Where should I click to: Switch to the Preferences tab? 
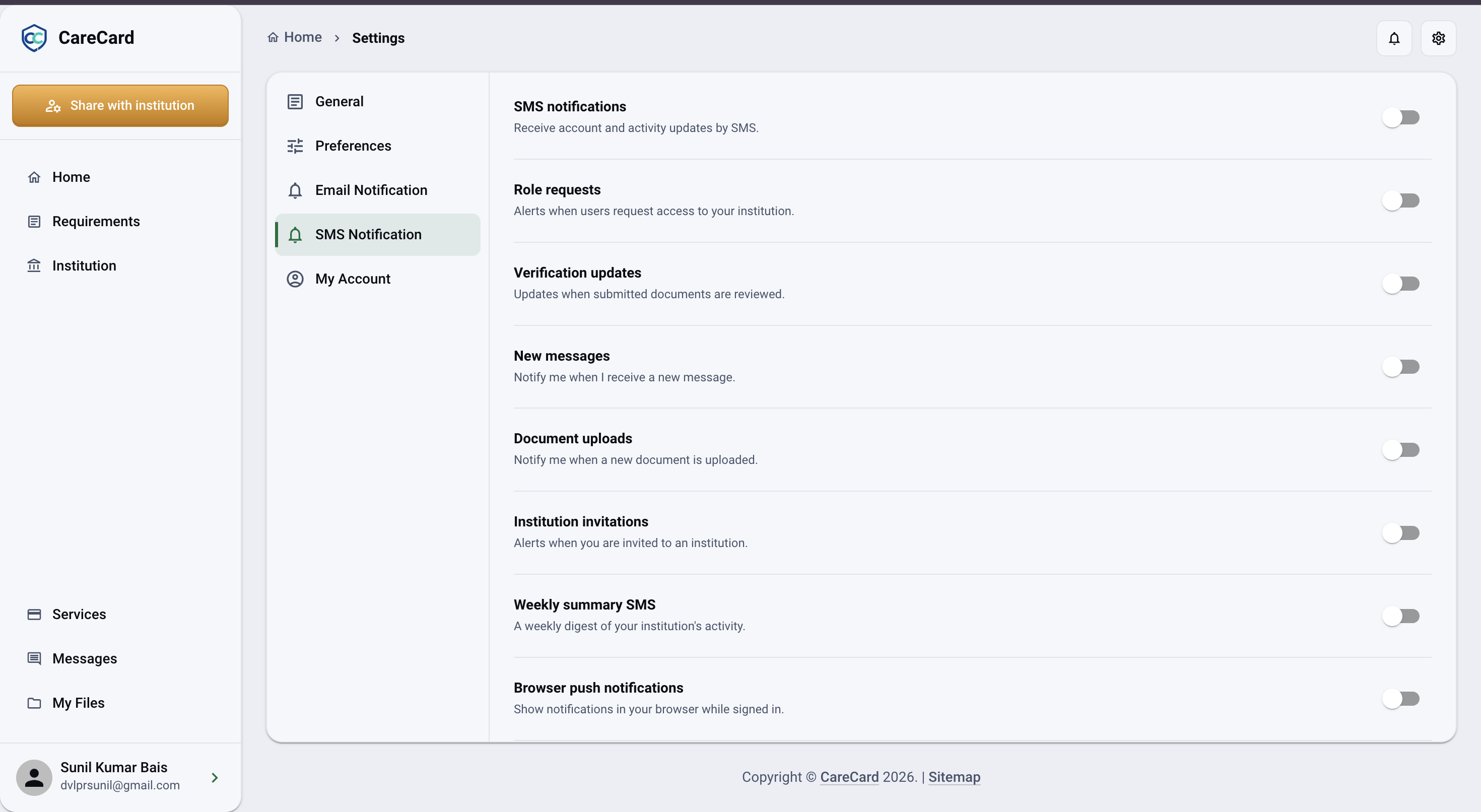coord(377,146)
